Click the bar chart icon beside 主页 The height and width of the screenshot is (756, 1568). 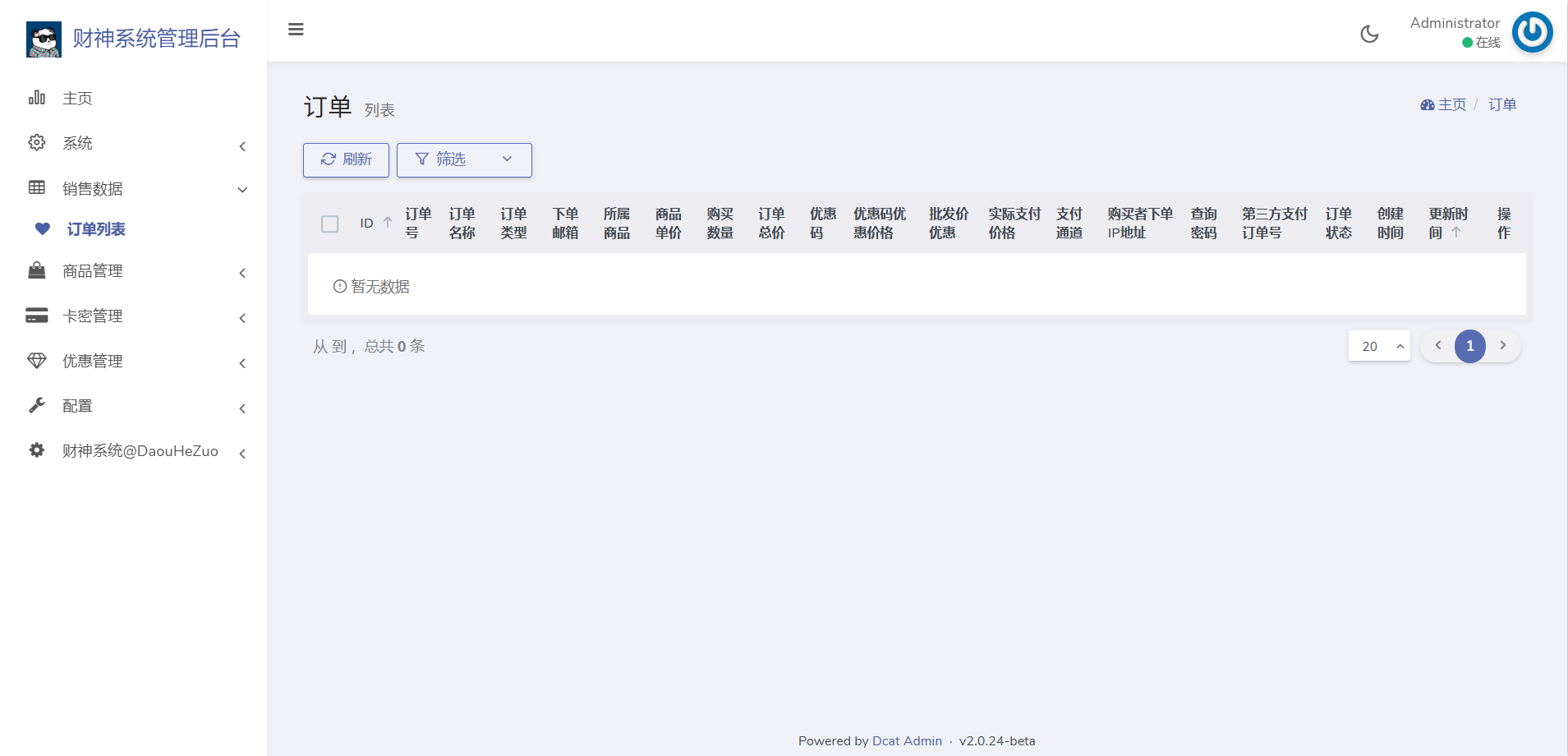point(37,98)
